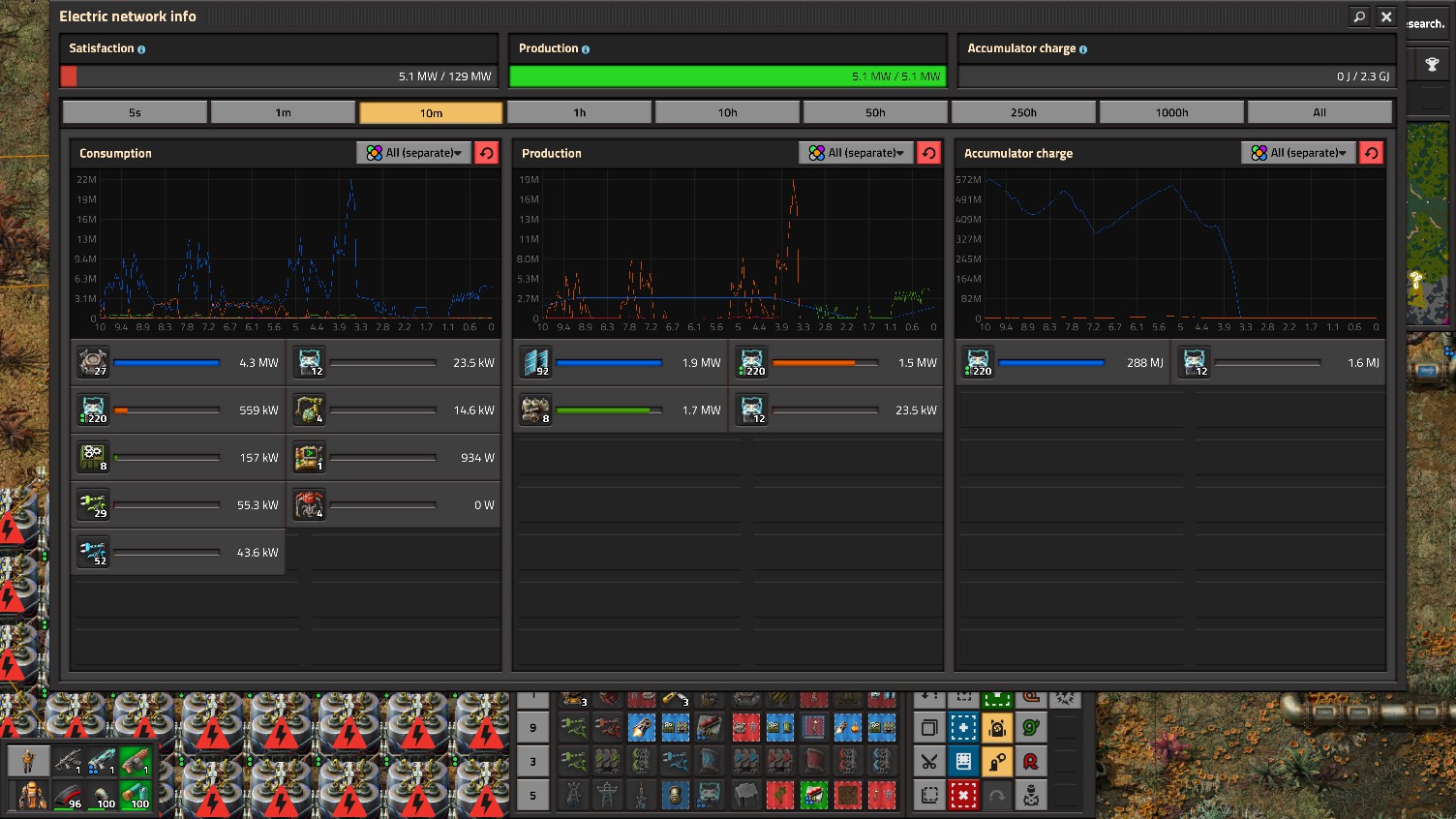
Task: Select the 10m timescale tab
Action: 431,112
